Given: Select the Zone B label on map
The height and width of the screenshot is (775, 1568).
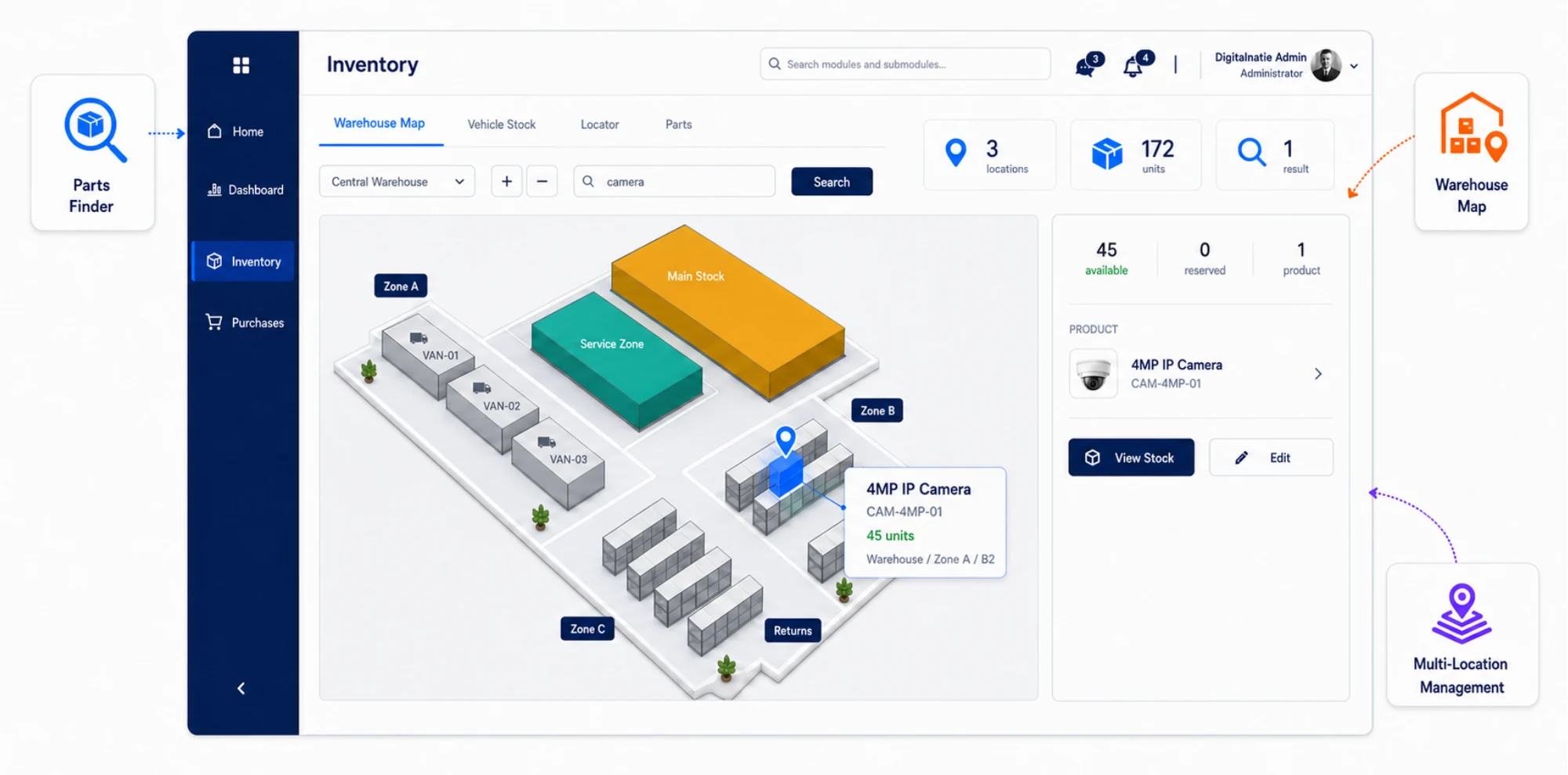Looking at the screenshot, I should (x=877, y=410).
